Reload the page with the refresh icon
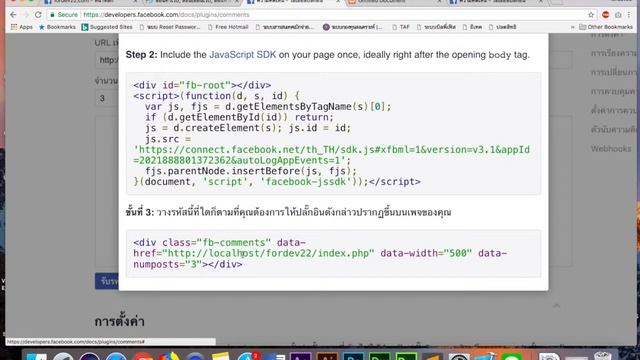This screenshot has height=360, width=640. [38, 15]
